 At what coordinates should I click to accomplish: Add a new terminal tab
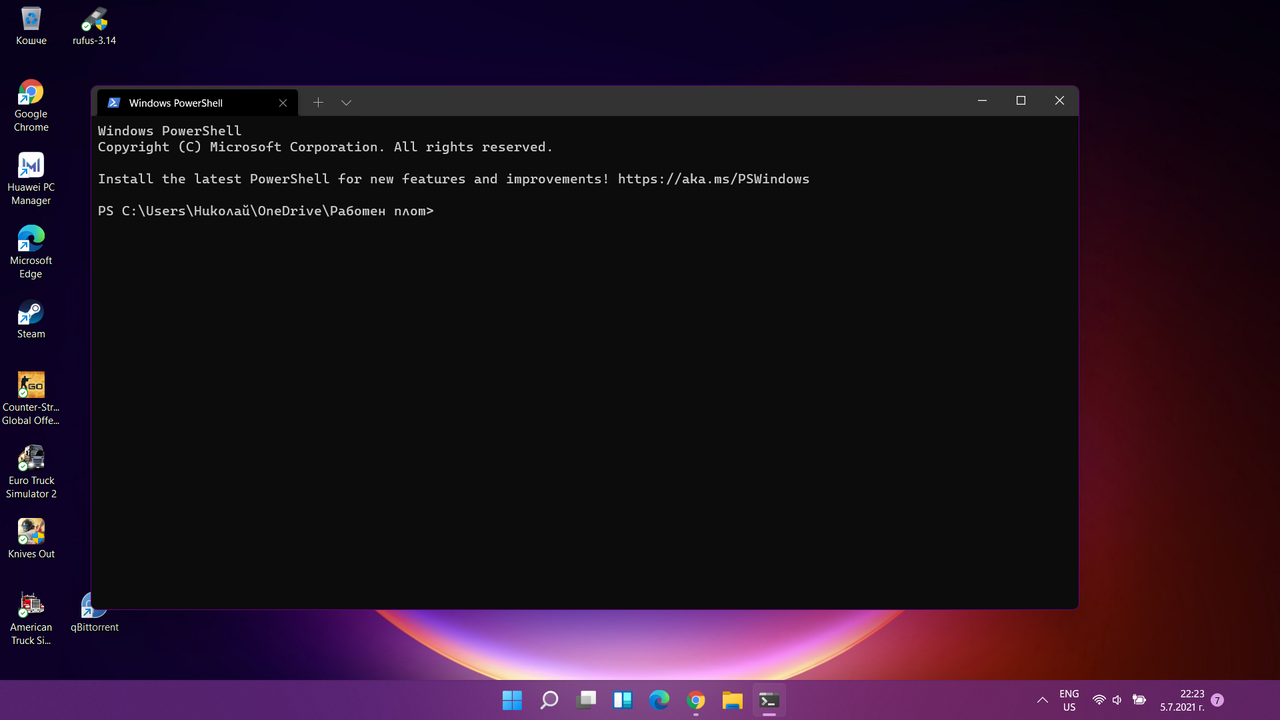point(318,103)
